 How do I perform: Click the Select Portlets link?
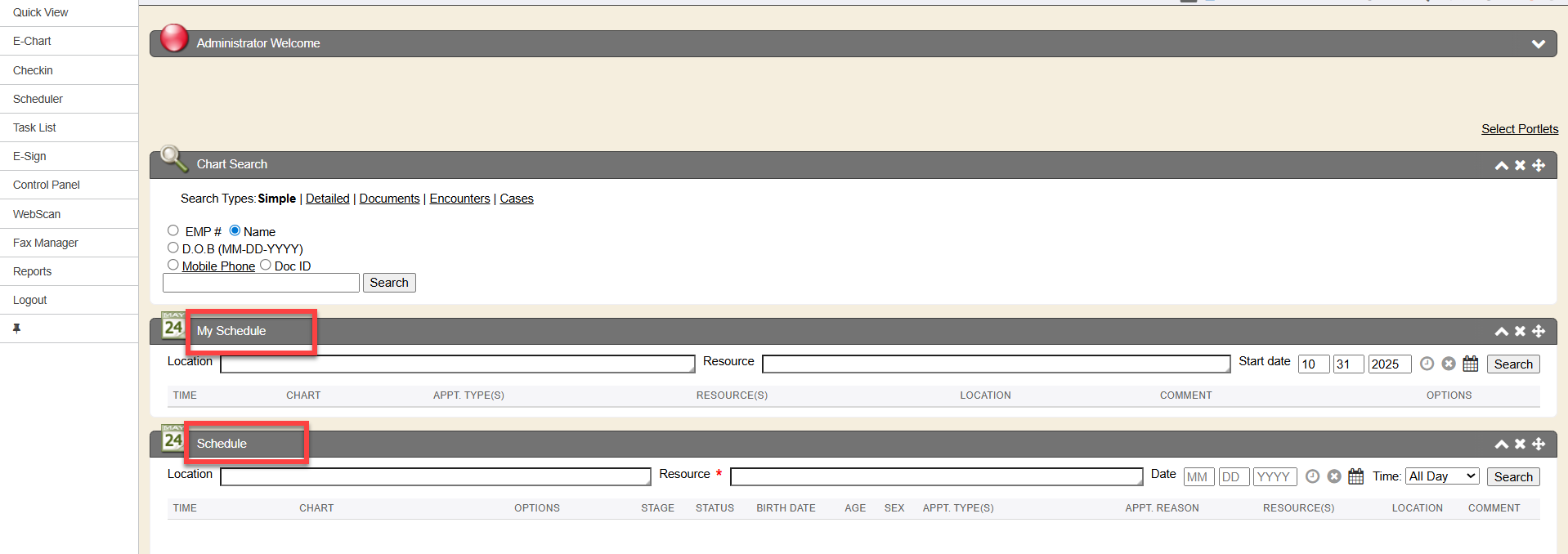pos(1519,129)
